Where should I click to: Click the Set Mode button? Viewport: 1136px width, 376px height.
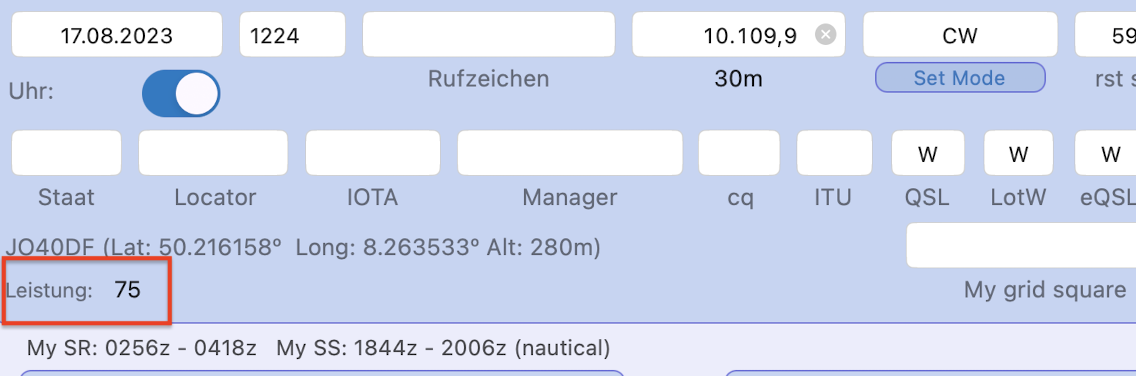point(960,78)
